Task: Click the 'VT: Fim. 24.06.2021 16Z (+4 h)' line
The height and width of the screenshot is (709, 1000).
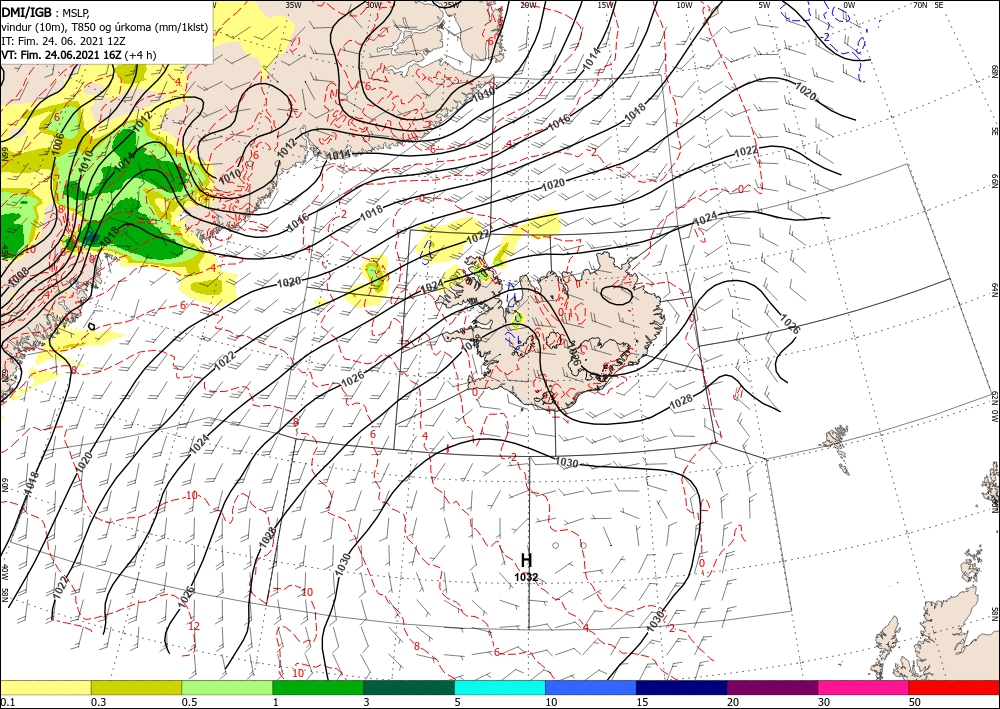Action: (79, 55)
